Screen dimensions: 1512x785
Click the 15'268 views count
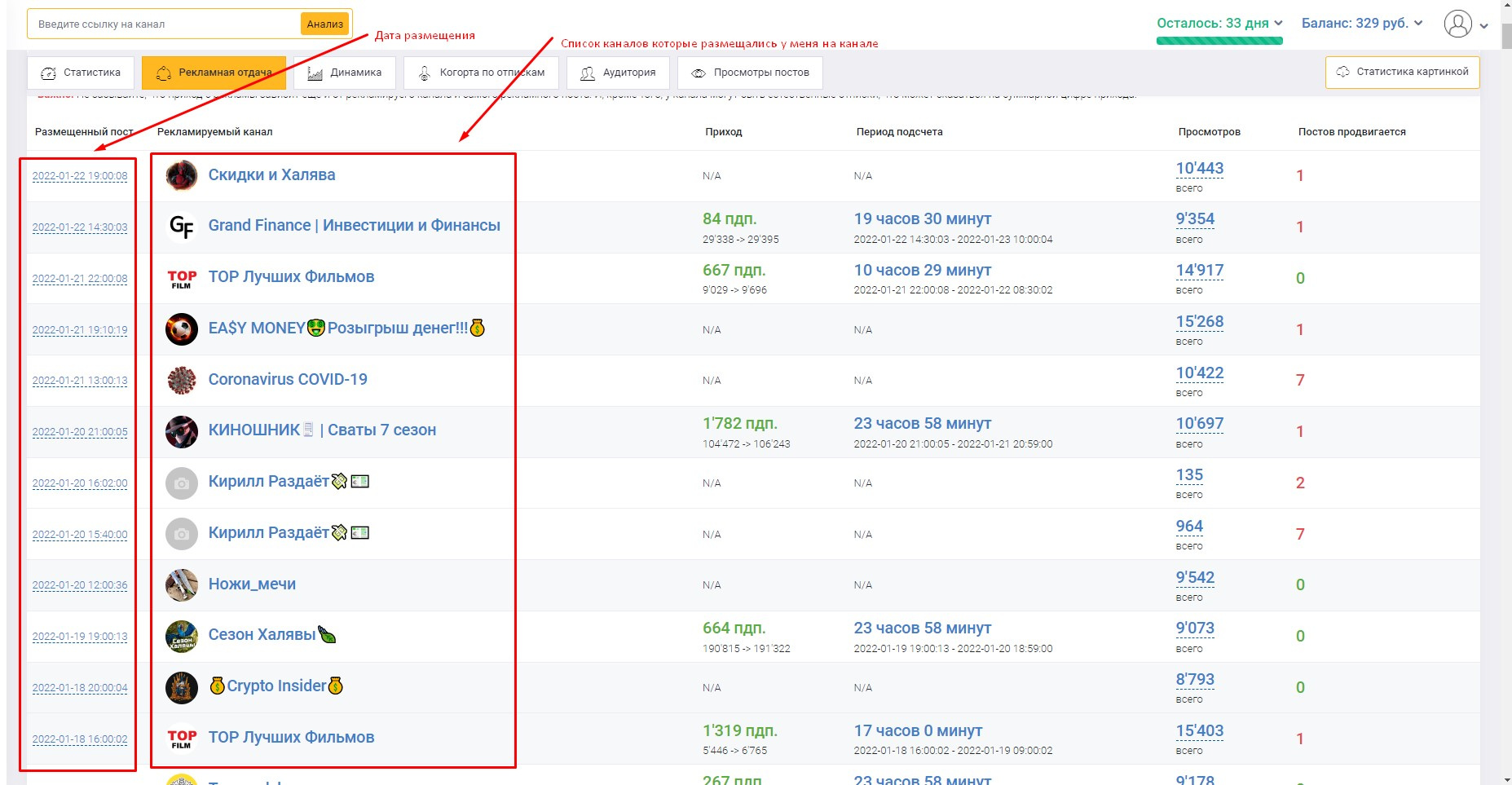pyautogui.click(x=1200, y=321)
